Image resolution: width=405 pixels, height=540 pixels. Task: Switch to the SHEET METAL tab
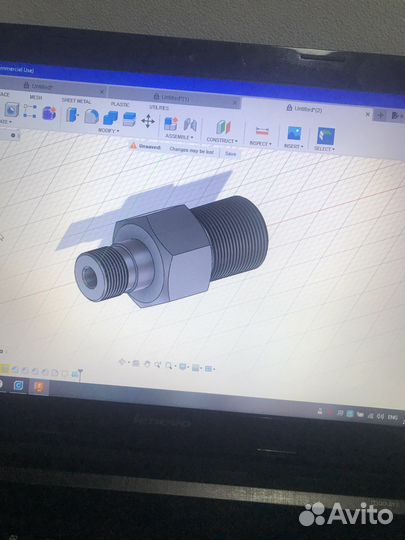click(76, 101)
